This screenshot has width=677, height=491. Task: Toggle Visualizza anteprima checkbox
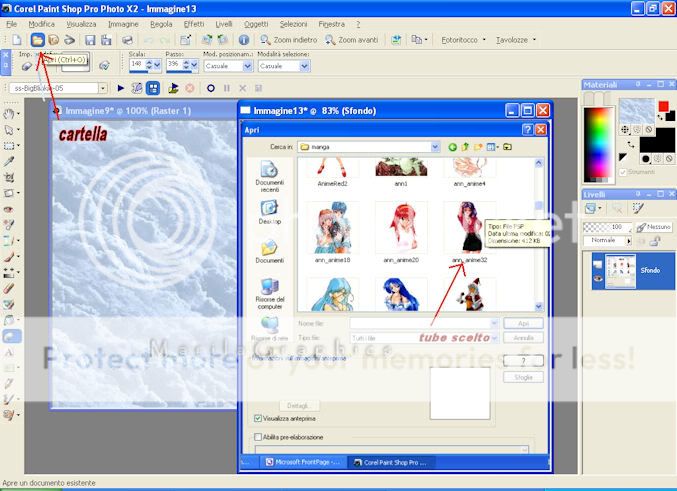[258, 418]
